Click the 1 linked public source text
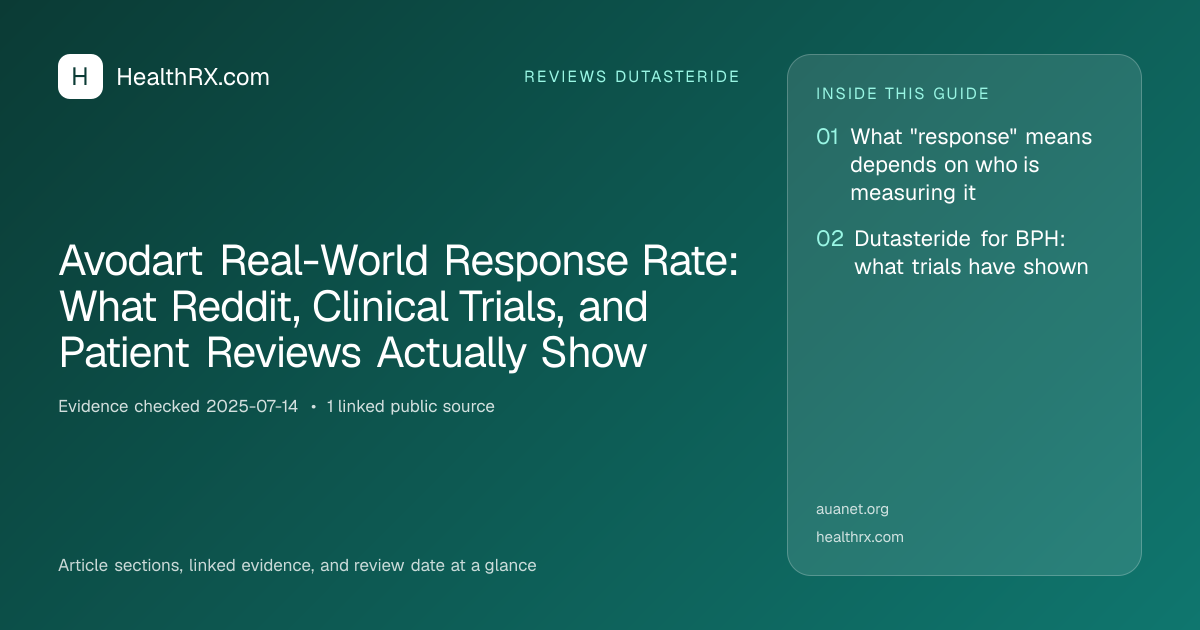Image resolution: width=1200 pixels, height=630 pixels. pyautogui.click(x=410, y=406)
